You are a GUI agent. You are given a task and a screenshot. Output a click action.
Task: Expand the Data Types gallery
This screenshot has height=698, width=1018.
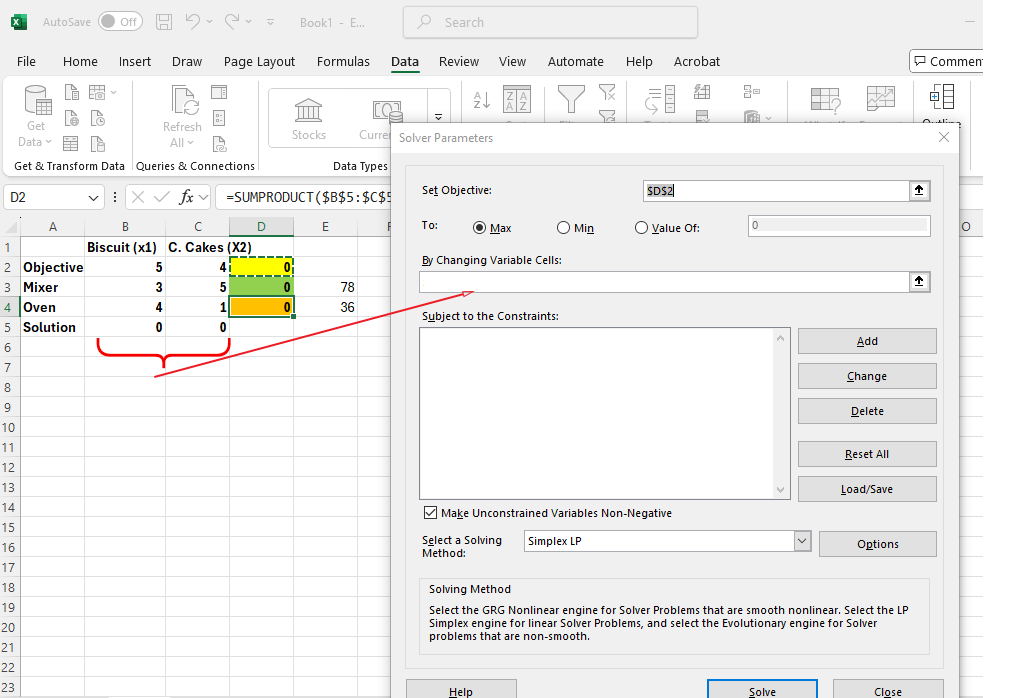[x=438, y=118]
